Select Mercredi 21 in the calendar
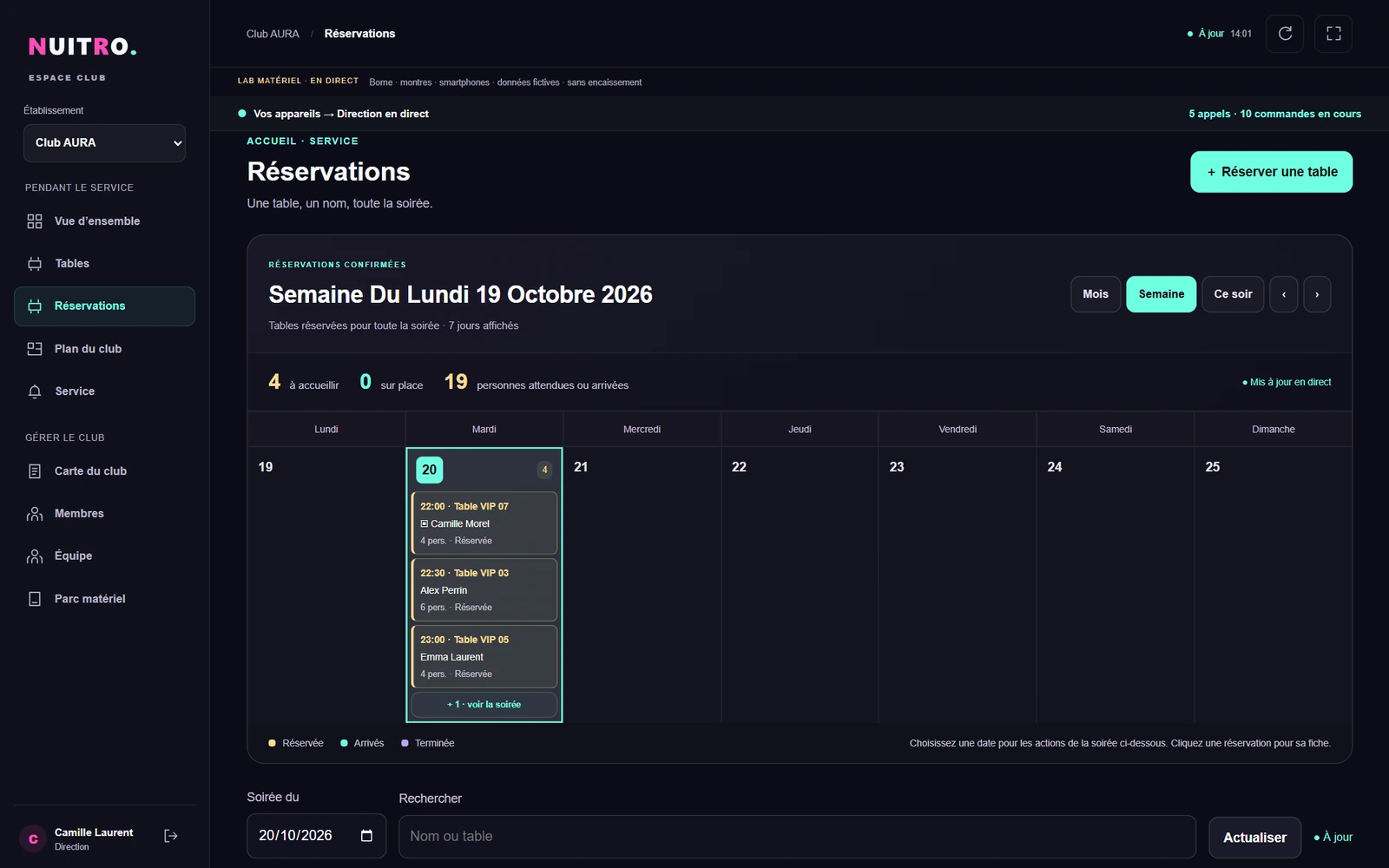Viewport: 1389px width, 868px height. (642, 583)
